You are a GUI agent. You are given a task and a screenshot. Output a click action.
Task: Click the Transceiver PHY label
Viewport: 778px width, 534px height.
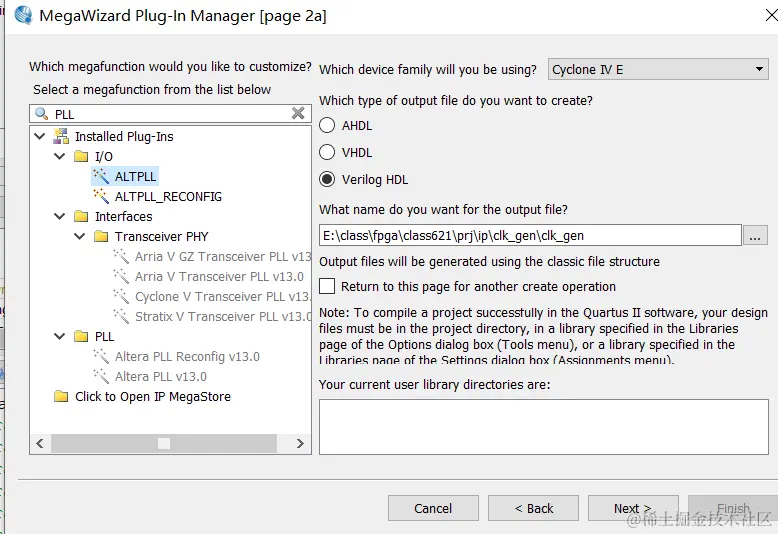pyautogui.click(x=161, y=236)
